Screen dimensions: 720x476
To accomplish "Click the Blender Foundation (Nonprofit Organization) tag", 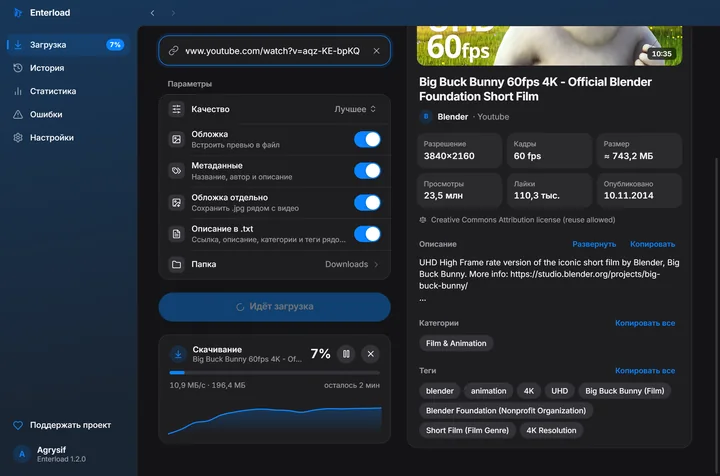I will point(506,411).
